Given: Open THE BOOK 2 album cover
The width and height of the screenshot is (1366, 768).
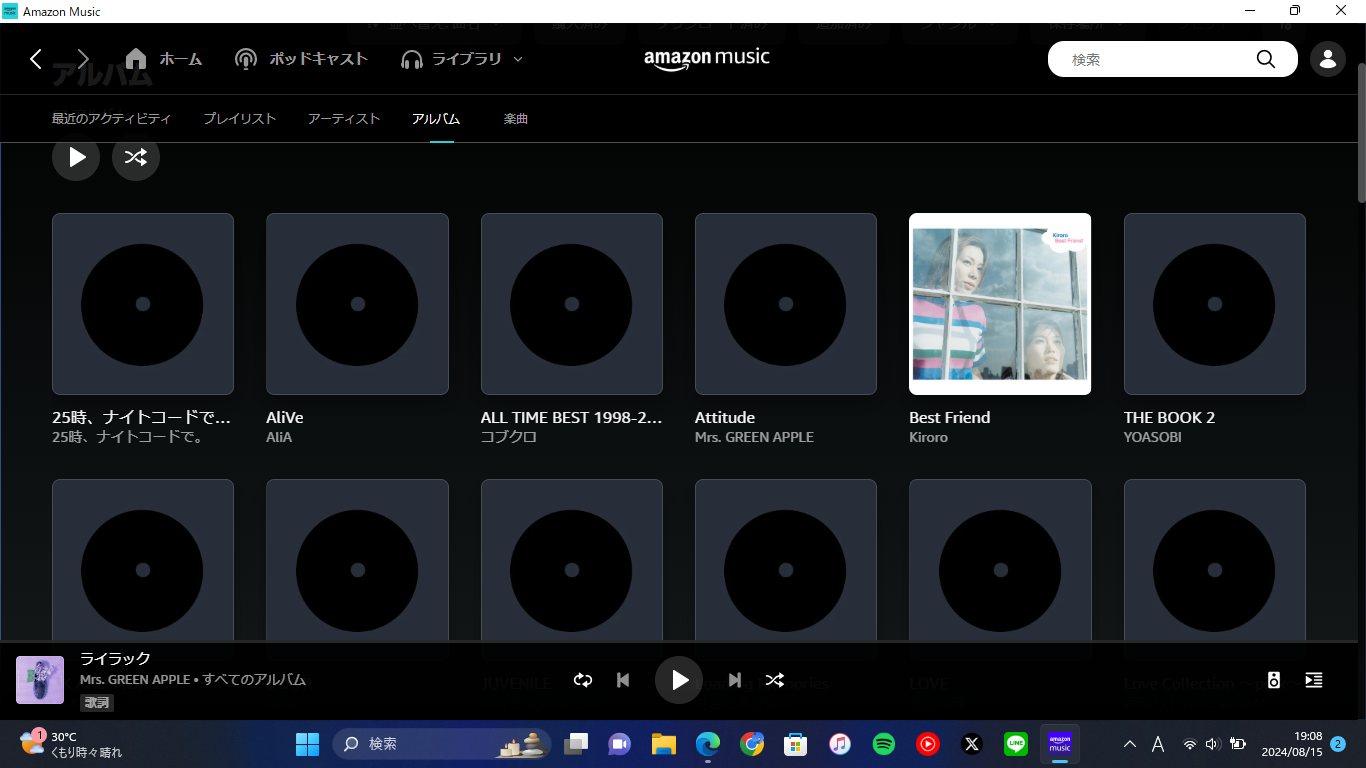Looking at the screenshot, I should coord(1215,304).
